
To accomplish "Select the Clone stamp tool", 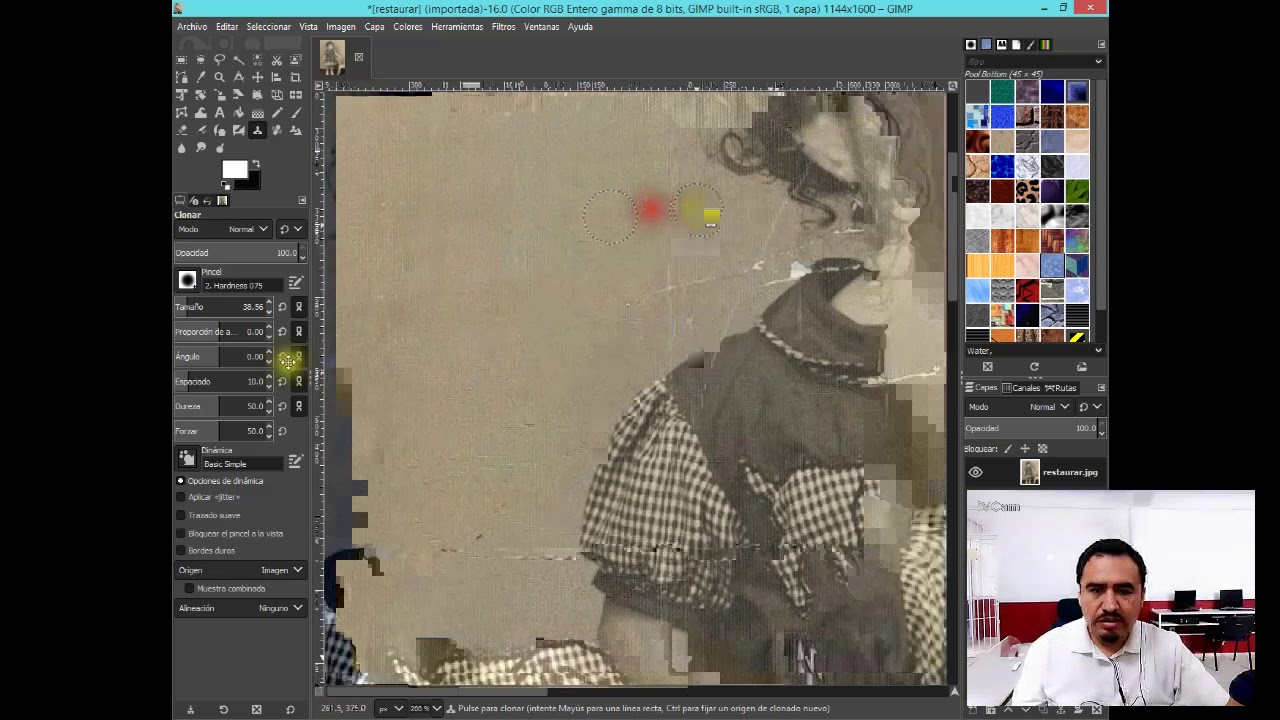I will 257,130.
